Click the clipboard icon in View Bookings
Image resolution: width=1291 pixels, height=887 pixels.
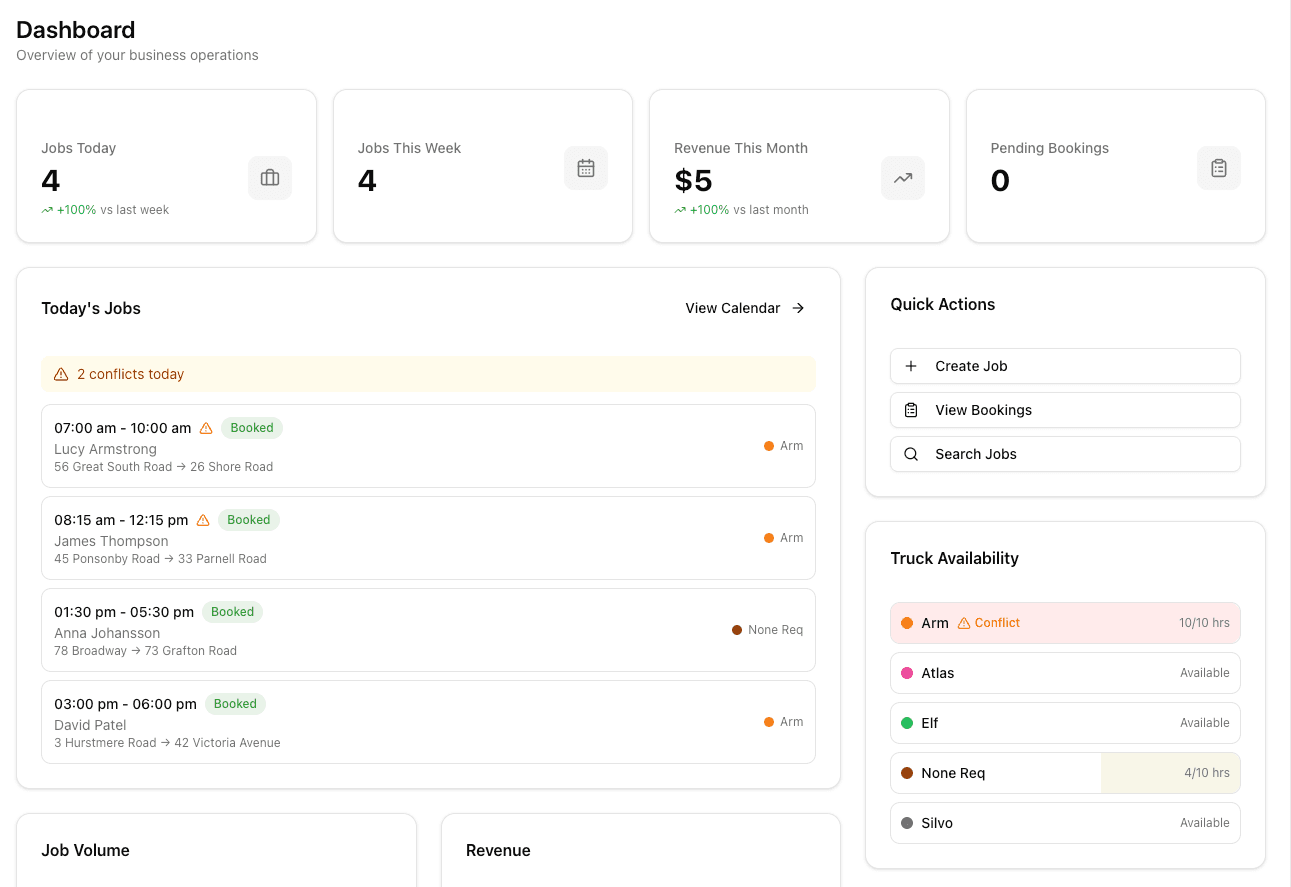(910, 410)
